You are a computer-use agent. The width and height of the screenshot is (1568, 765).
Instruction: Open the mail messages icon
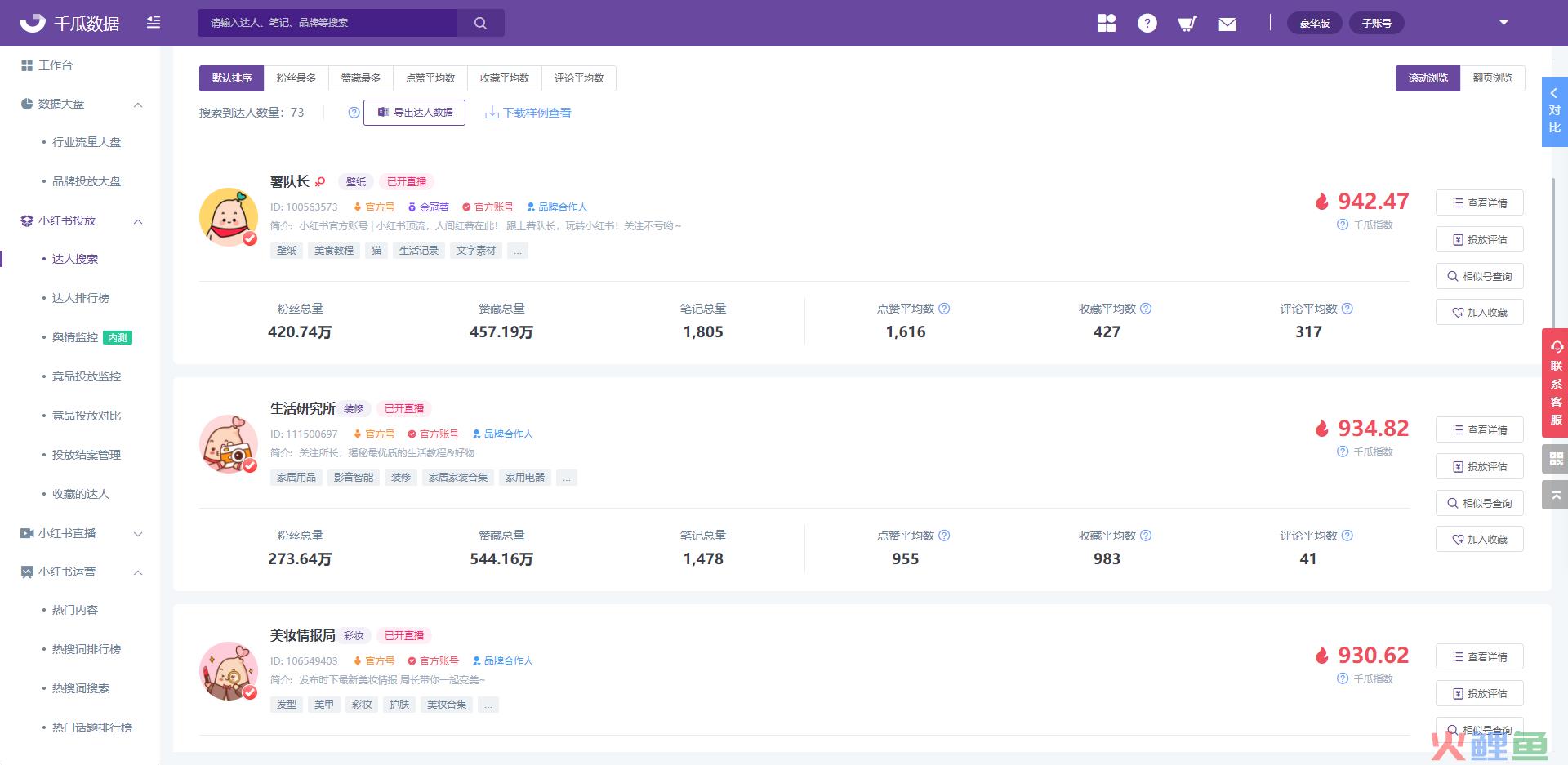point(1227,24)
